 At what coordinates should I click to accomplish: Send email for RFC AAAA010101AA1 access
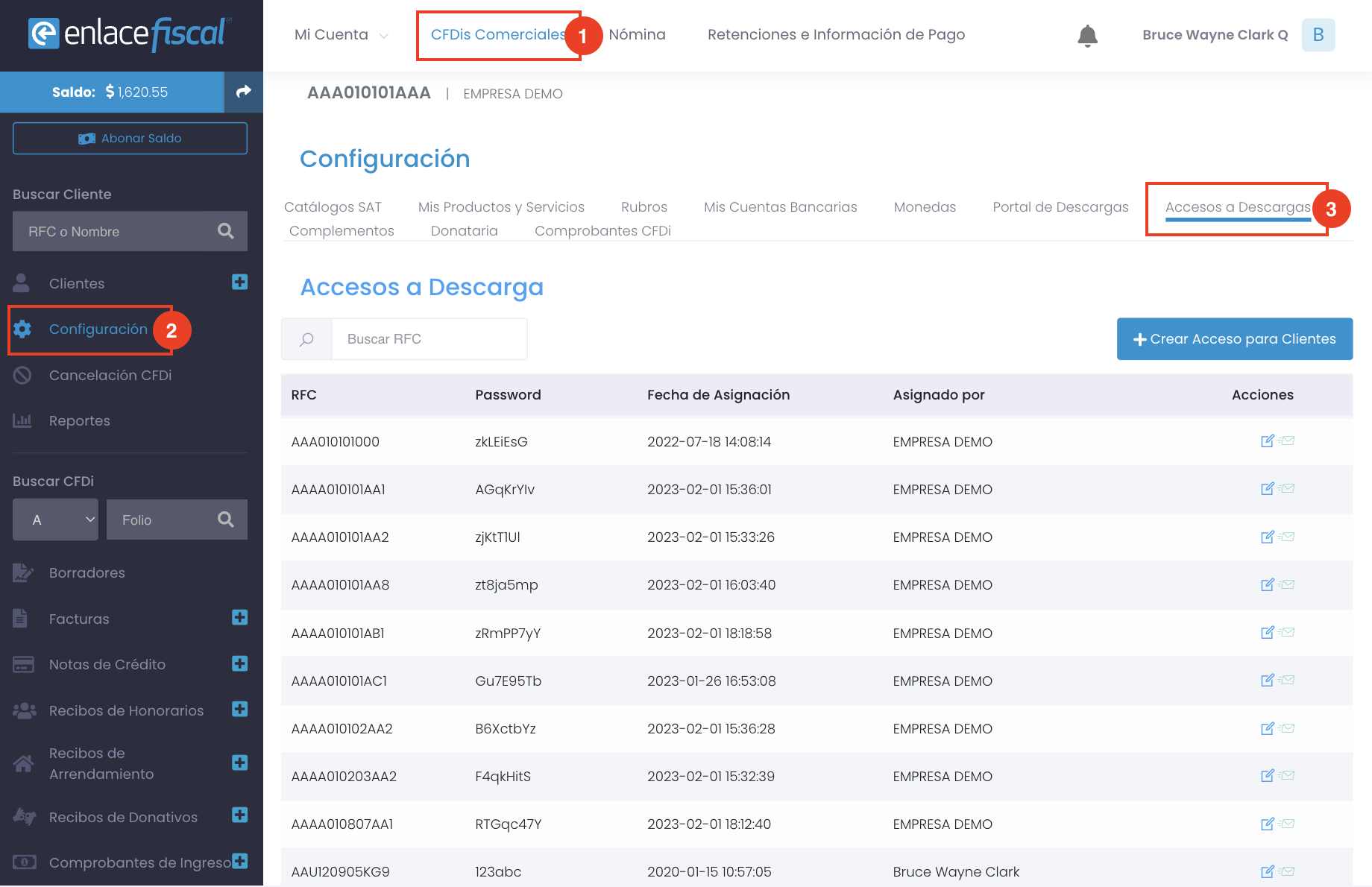pos(1287,489)
